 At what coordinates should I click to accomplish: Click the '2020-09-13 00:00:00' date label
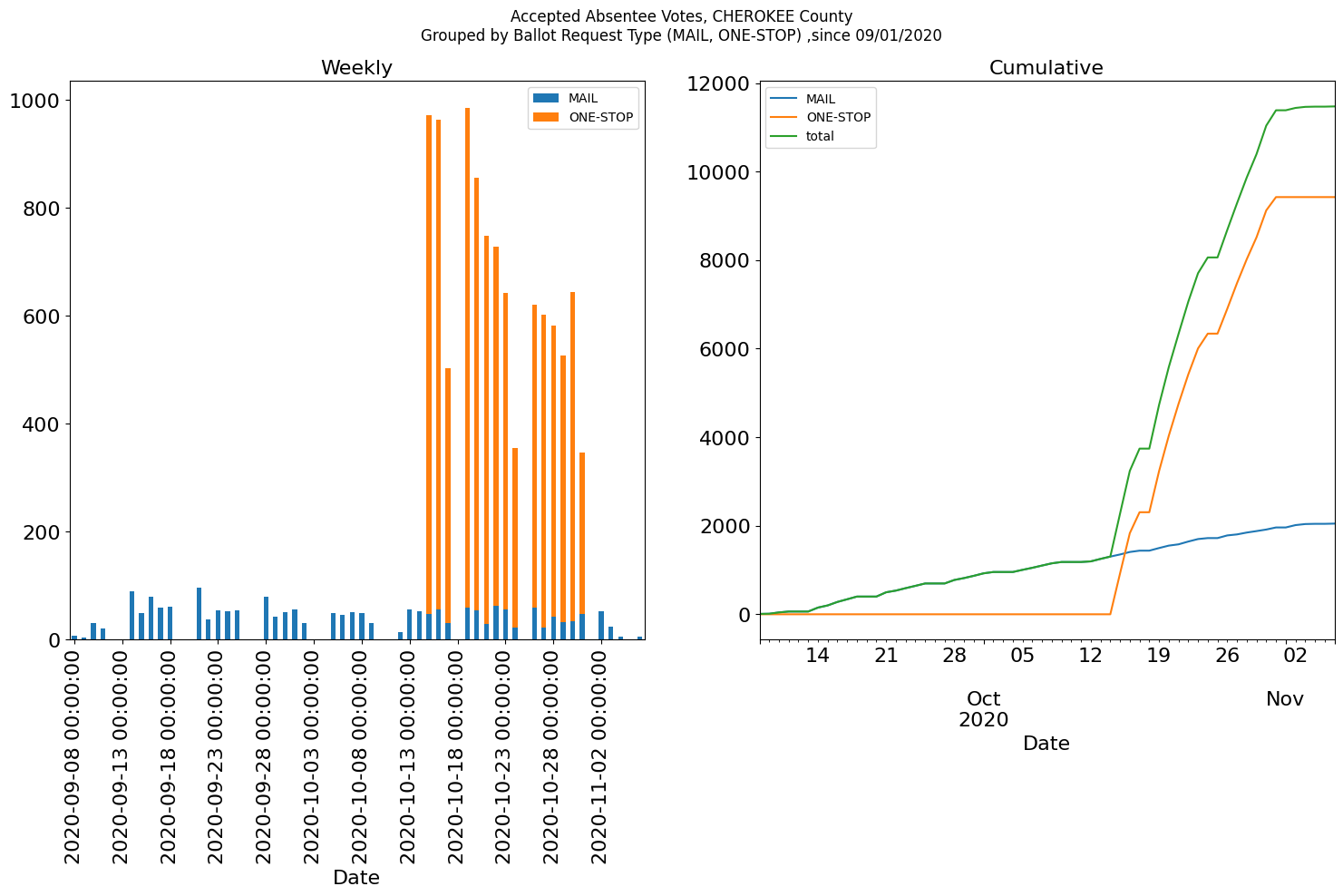point(122,755)
